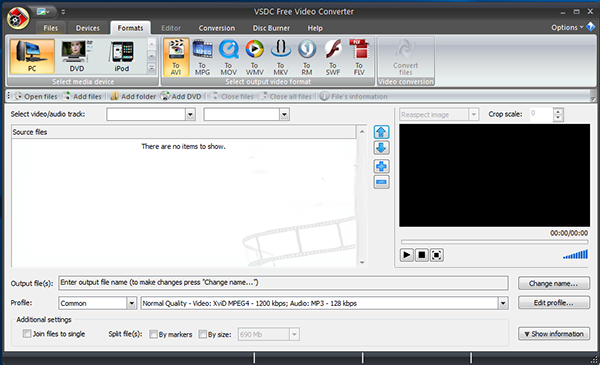The height and width of the screenshot is (365, 600).
Task: Expand media device gallery with bottom arrow
Action: pos(152,68)
